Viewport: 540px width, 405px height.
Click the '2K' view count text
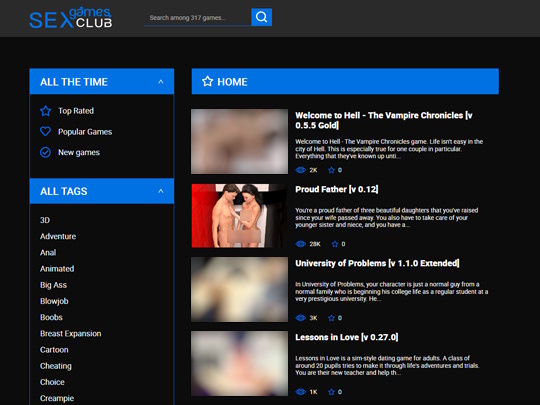click(313, 170)
